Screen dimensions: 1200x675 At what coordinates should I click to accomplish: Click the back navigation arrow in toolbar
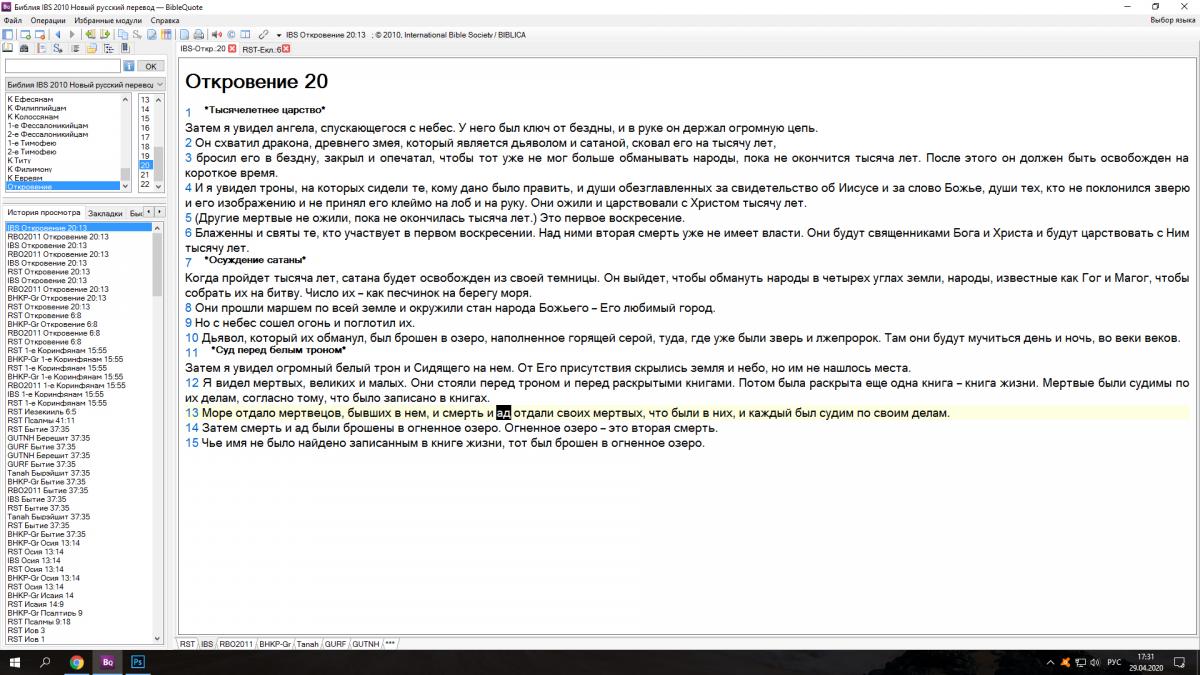pos(57,35)
